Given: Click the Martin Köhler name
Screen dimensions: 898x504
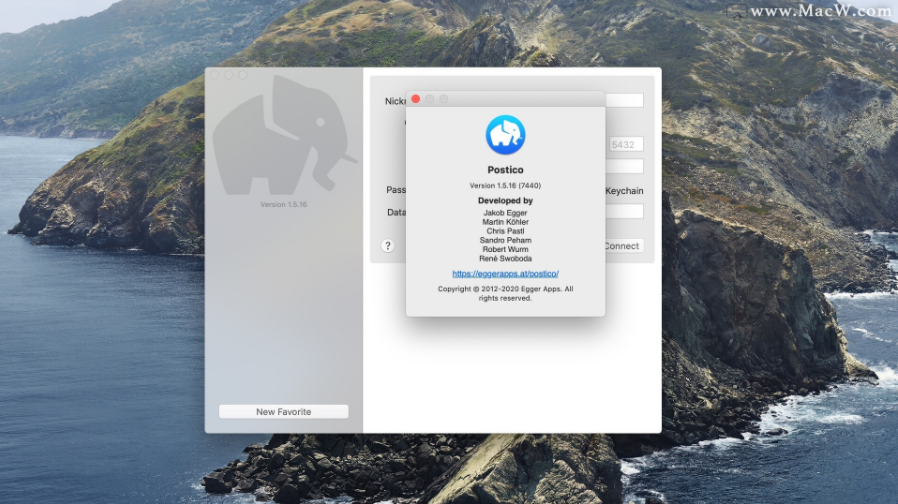Looking at the screenshot, I should [505, 222].
